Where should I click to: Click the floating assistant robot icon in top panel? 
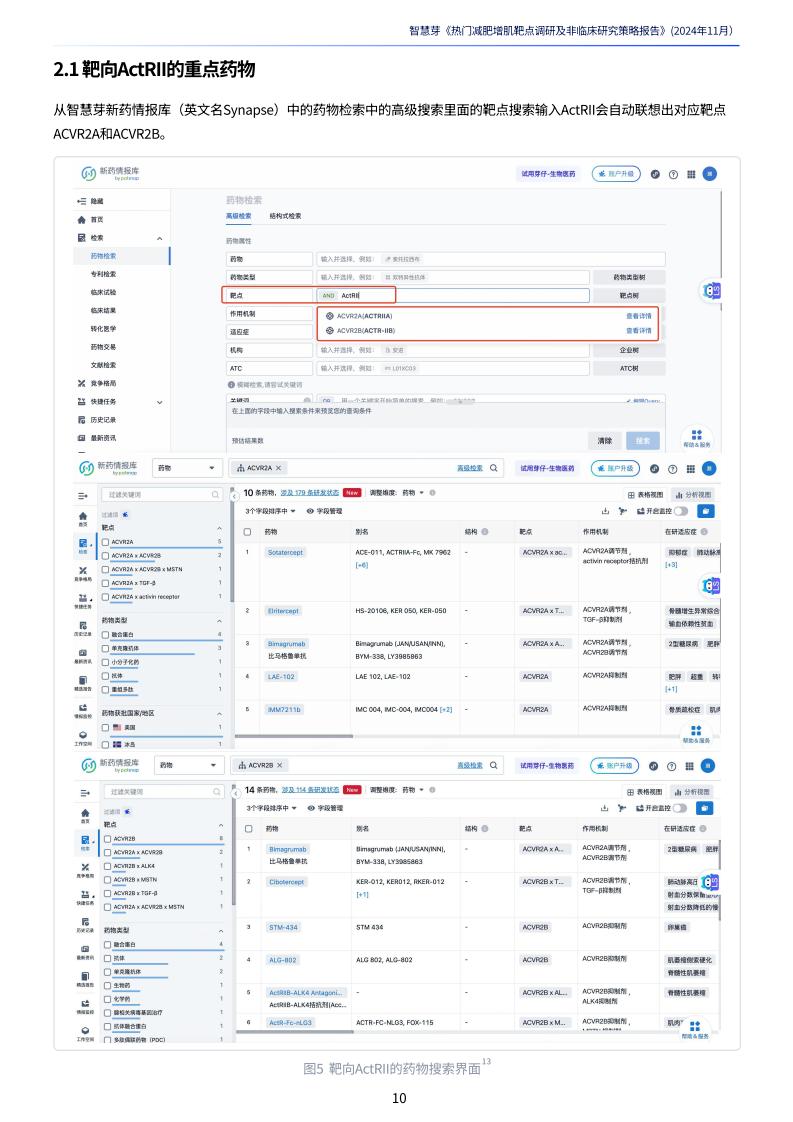pos(711,291)
